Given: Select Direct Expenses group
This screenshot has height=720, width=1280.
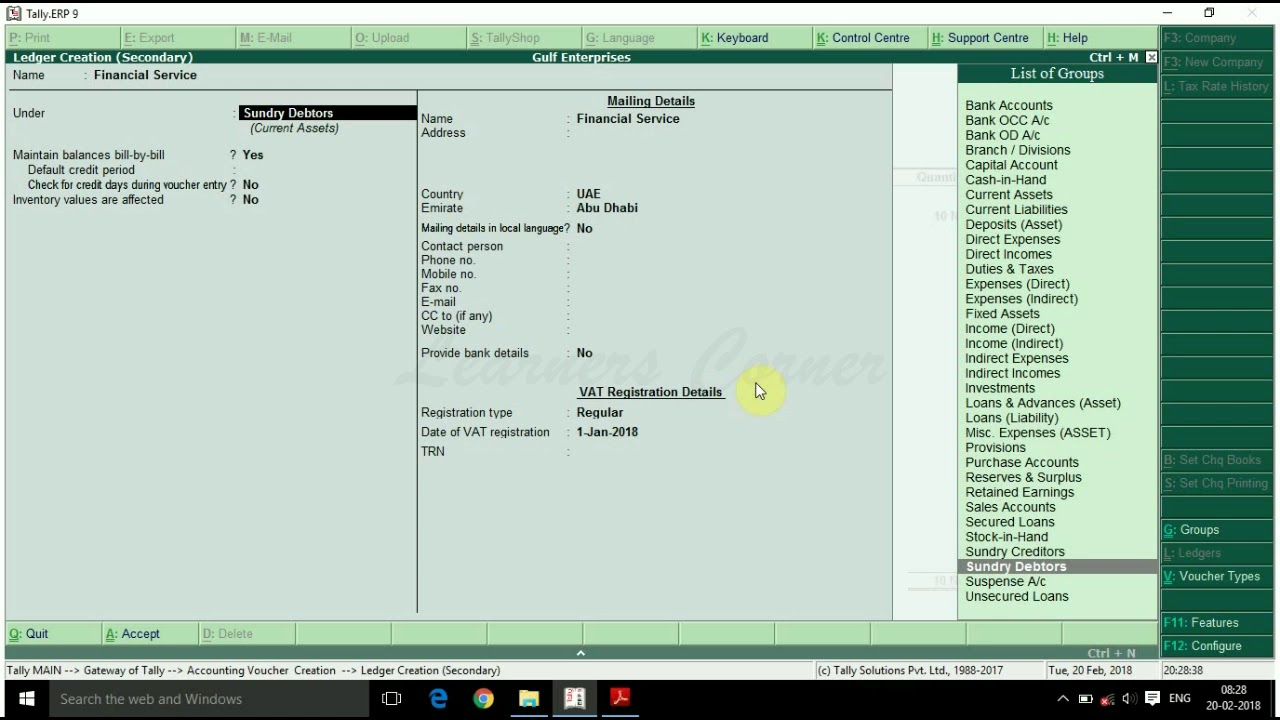Looking at the screenshot, I should point(1013,239).
